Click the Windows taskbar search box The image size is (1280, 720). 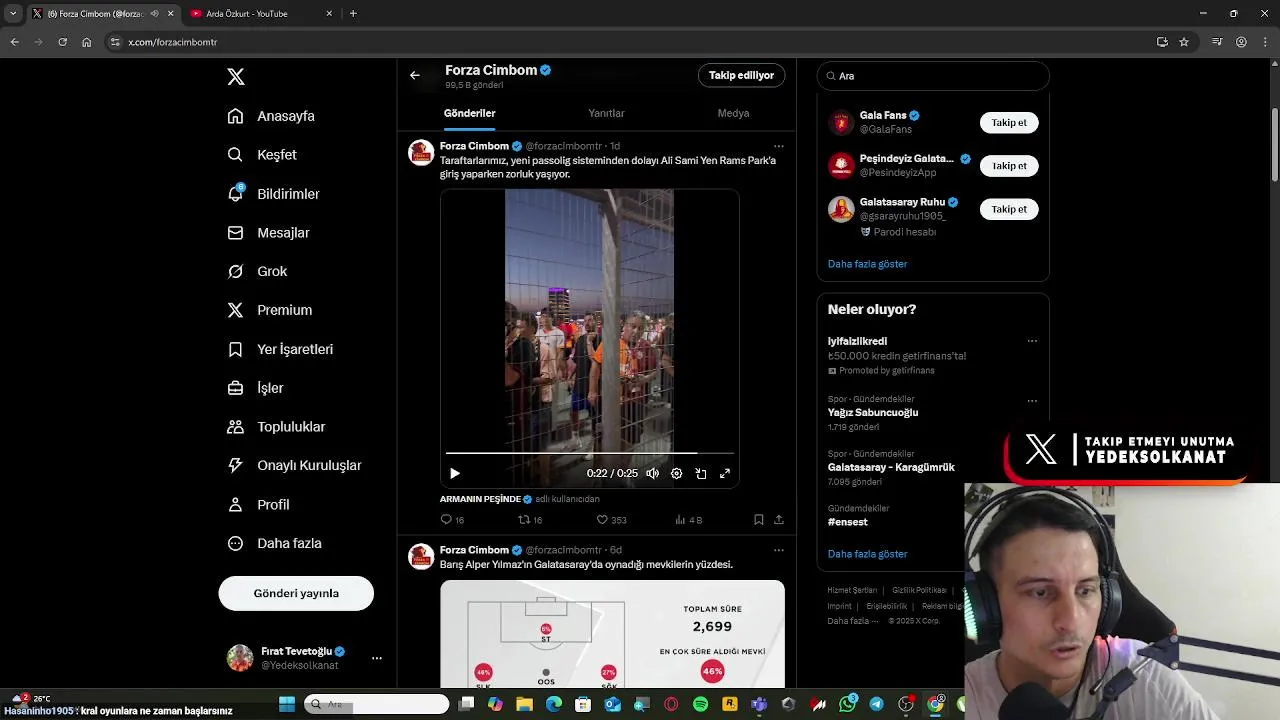377,704
